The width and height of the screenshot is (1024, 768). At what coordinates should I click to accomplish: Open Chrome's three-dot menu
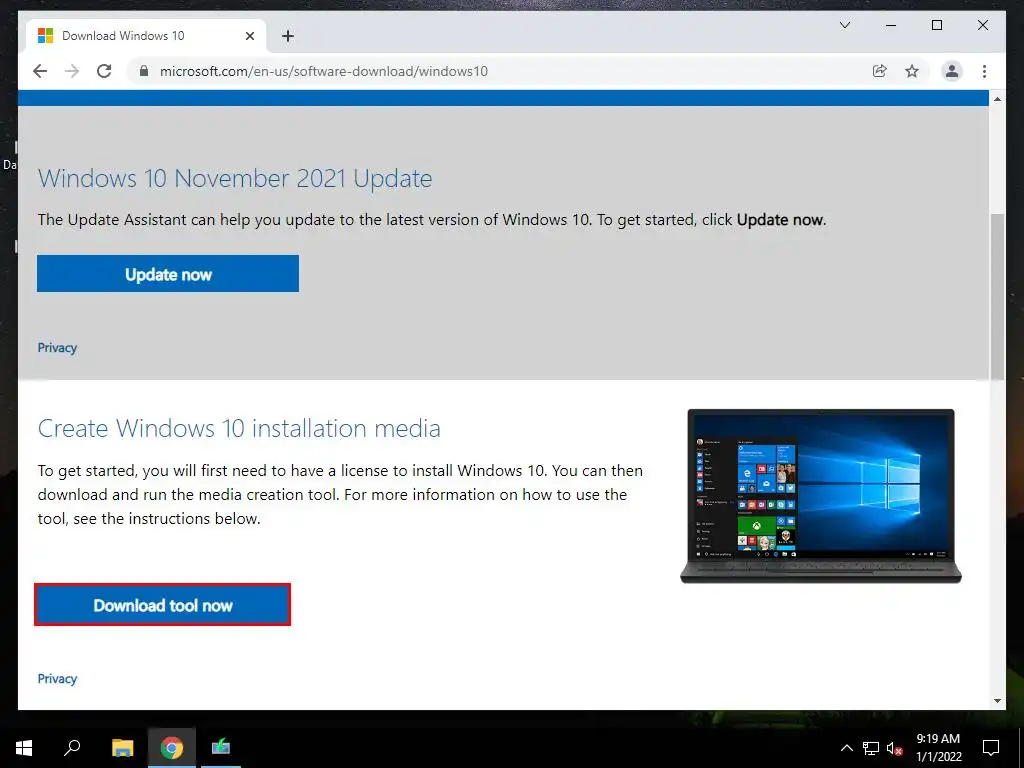point(984,71)
